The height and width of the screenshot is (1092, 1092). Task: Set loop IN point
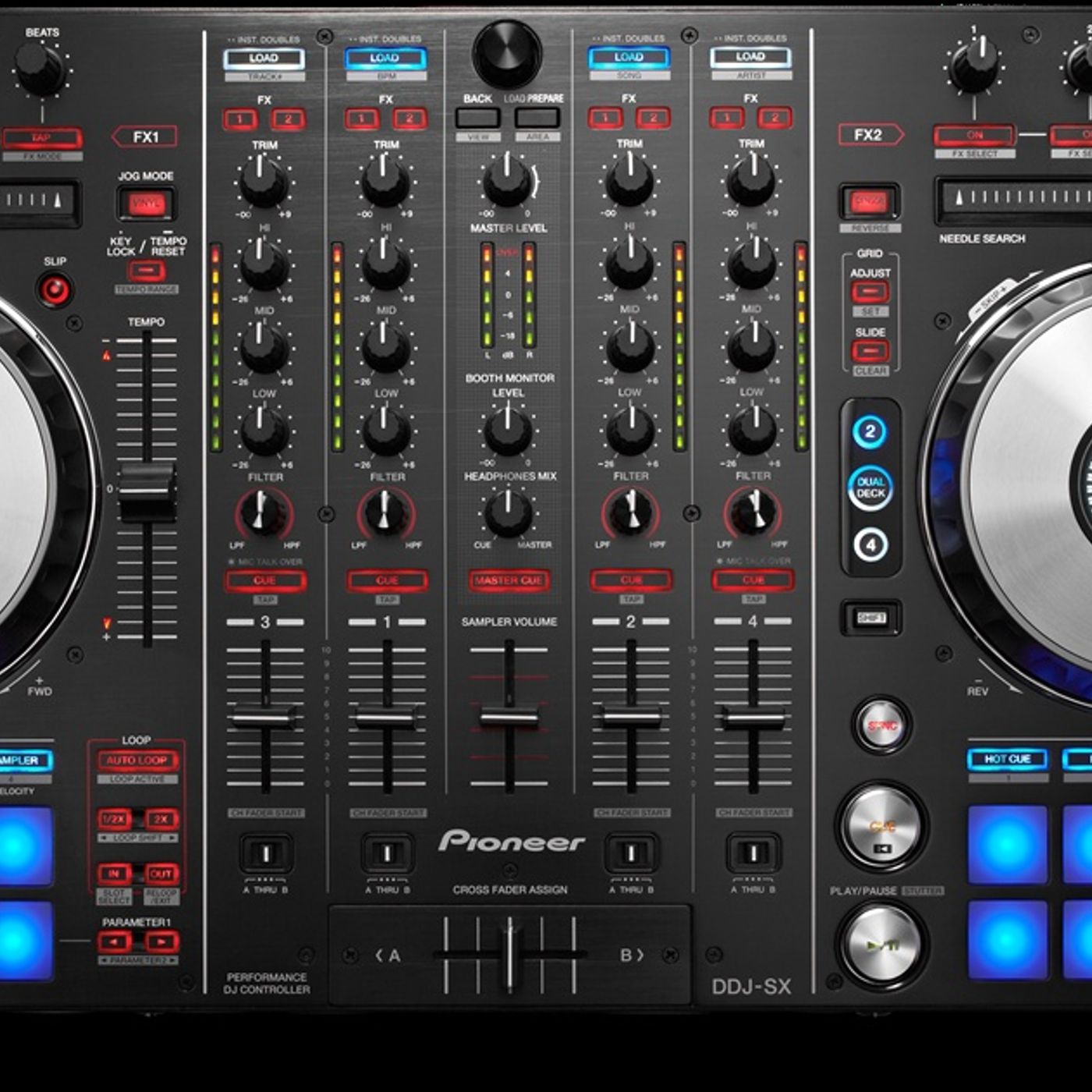114,874
